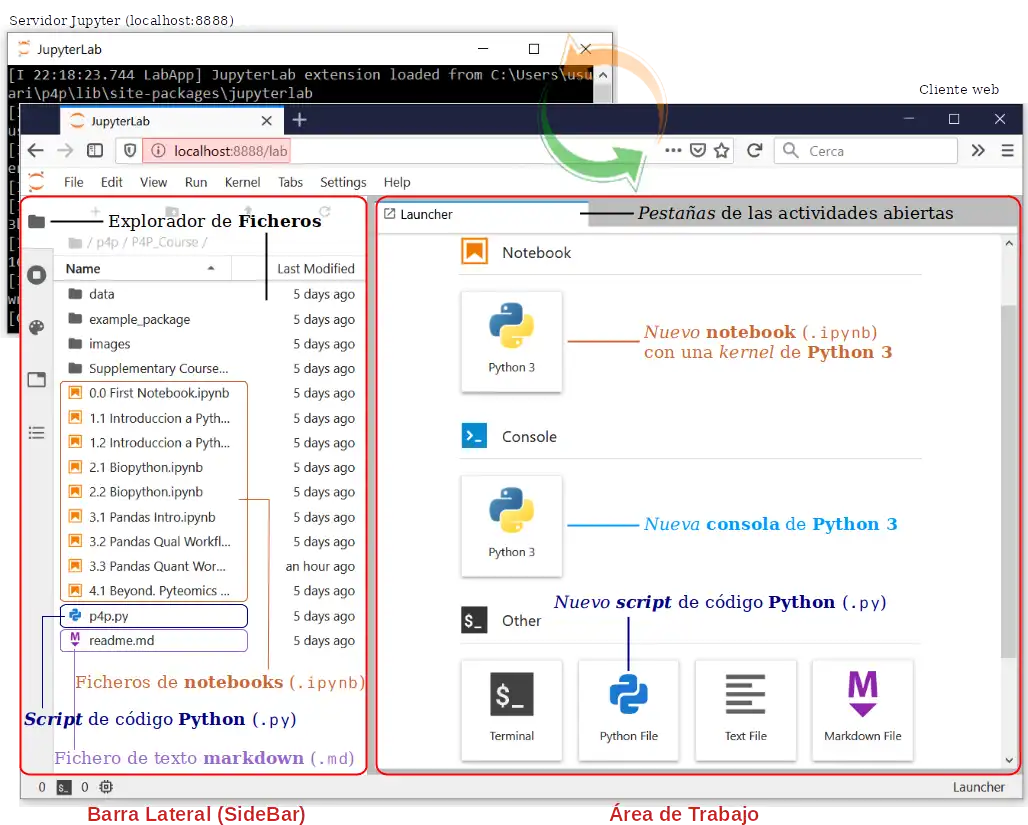The image size is (1028, 825).
Task: Open the Edit menu
Action: coord(111,182)
